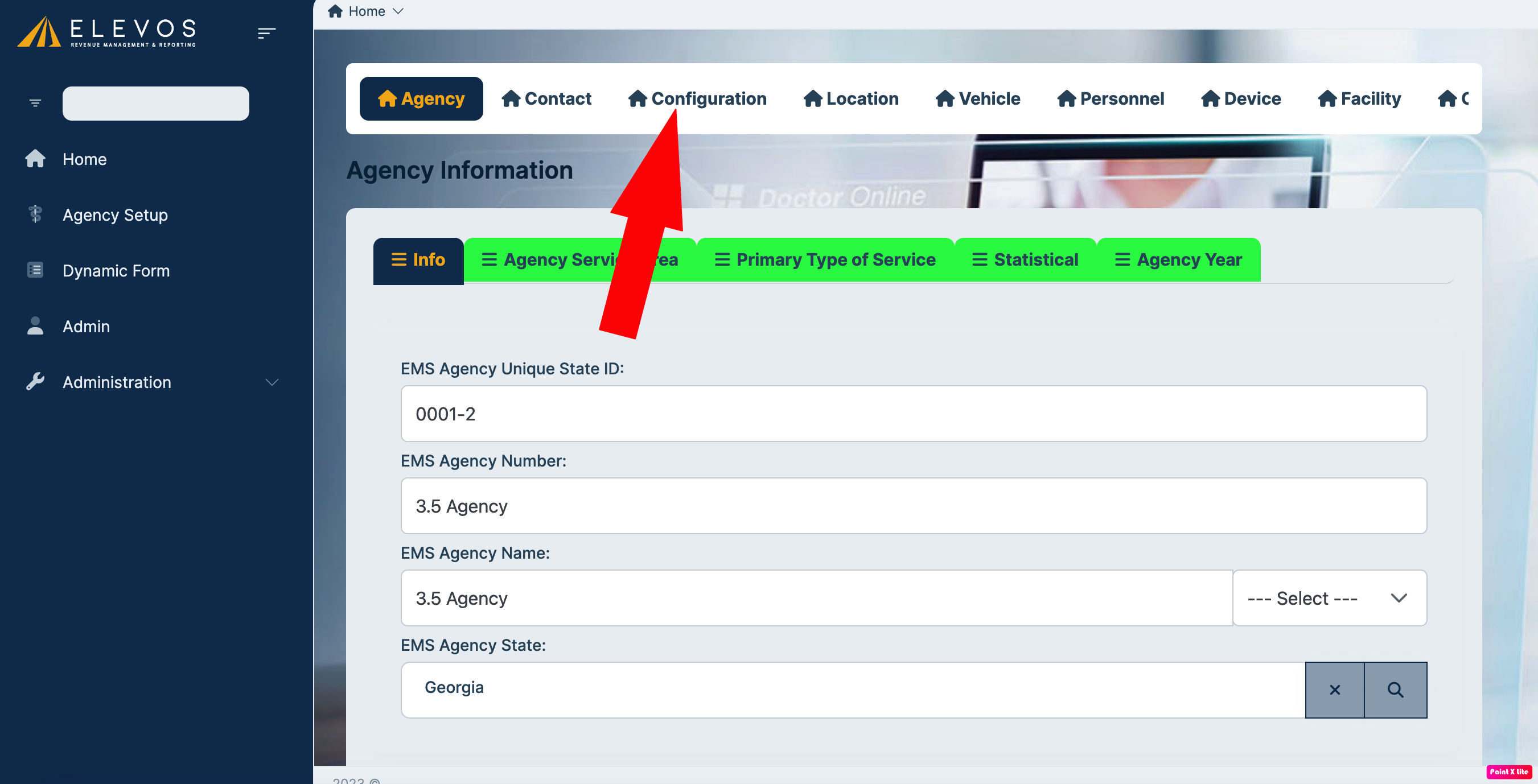Viewport: 1538px width, 784px height.
Task: Click the Home house icon in sidebar
Action: (35, 159)
